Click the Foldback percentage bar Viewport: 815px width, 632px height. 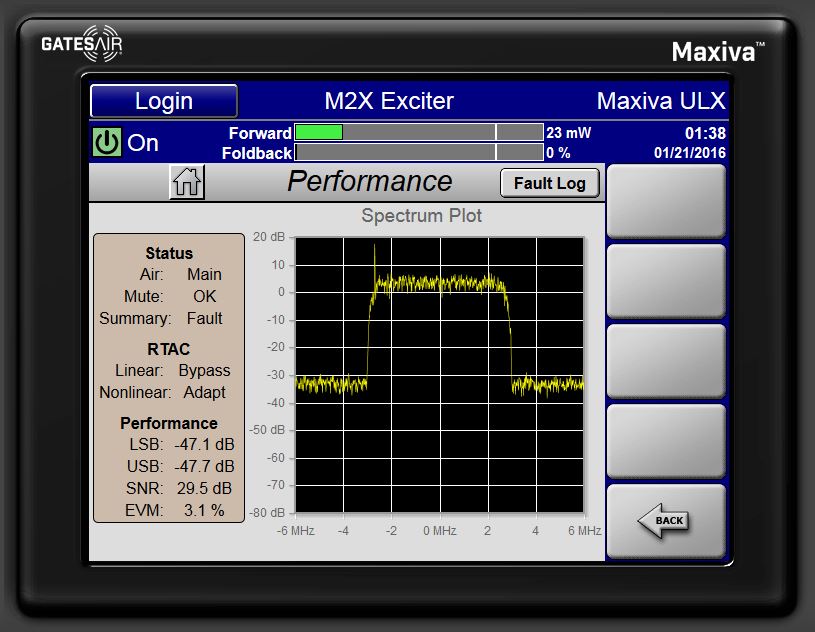[x=419, y=152]
